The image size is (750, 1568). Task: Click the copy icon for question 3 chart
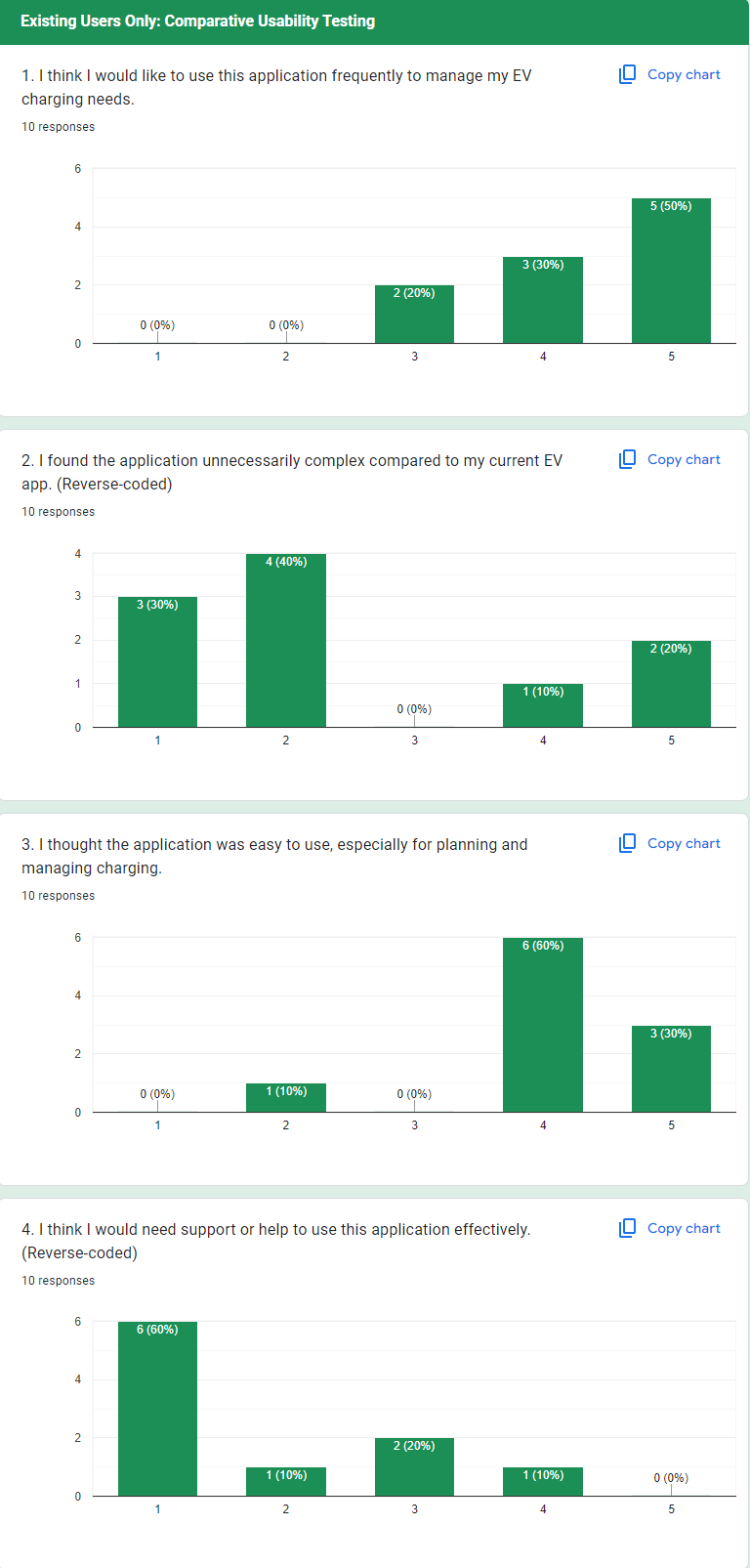point(628,843)
